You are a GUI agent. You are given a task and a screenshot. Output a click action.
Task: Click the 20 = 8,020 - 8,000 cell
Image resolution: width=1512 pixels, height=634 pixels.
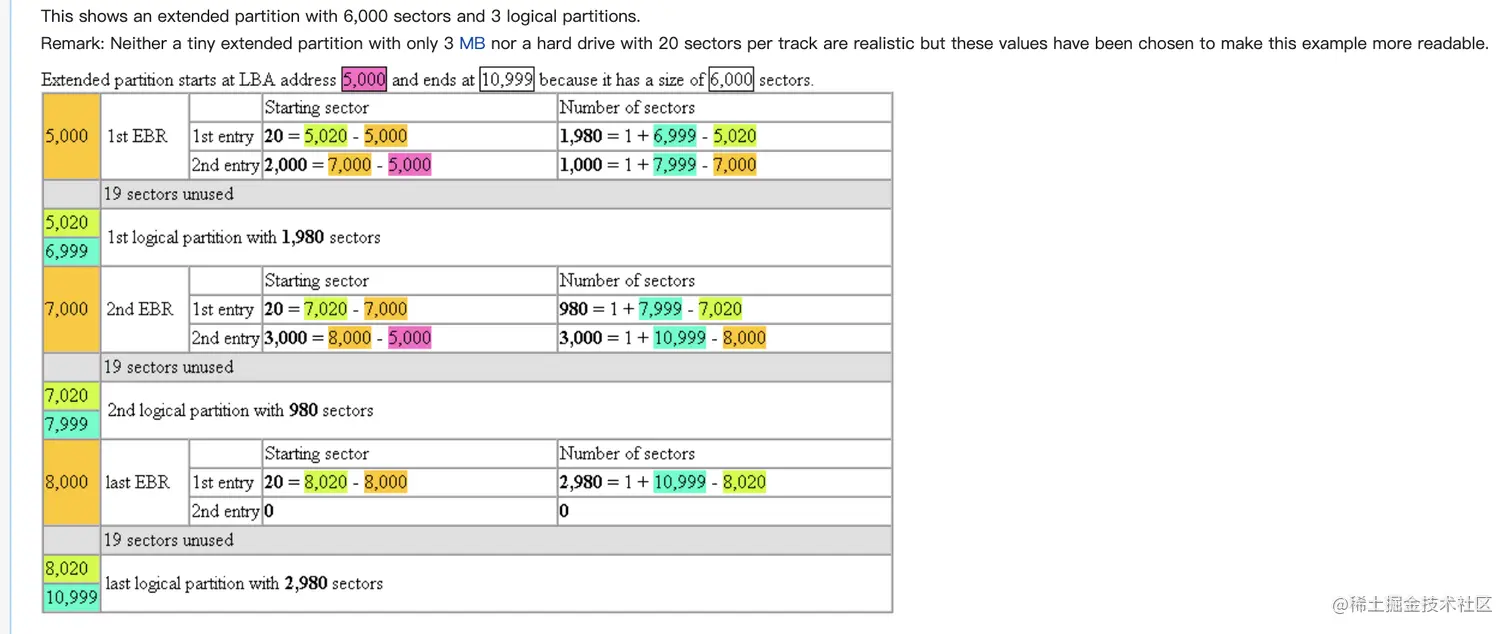(x=409, y=482)
